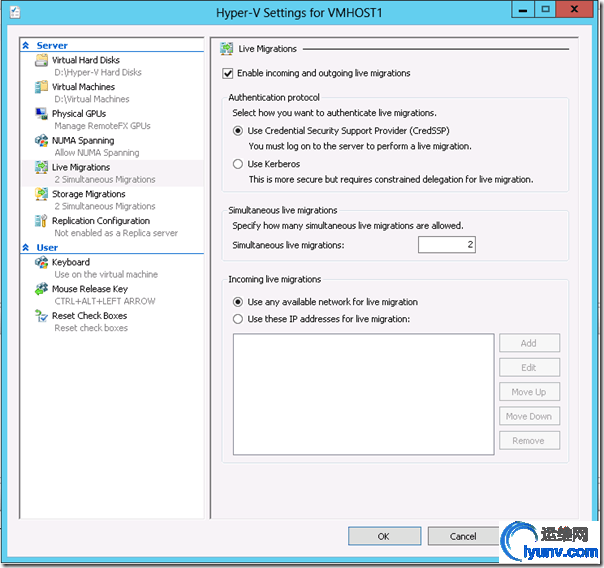Click the Allow NUMA Spanning text
The image size is (604, 568).
[97, 153]
